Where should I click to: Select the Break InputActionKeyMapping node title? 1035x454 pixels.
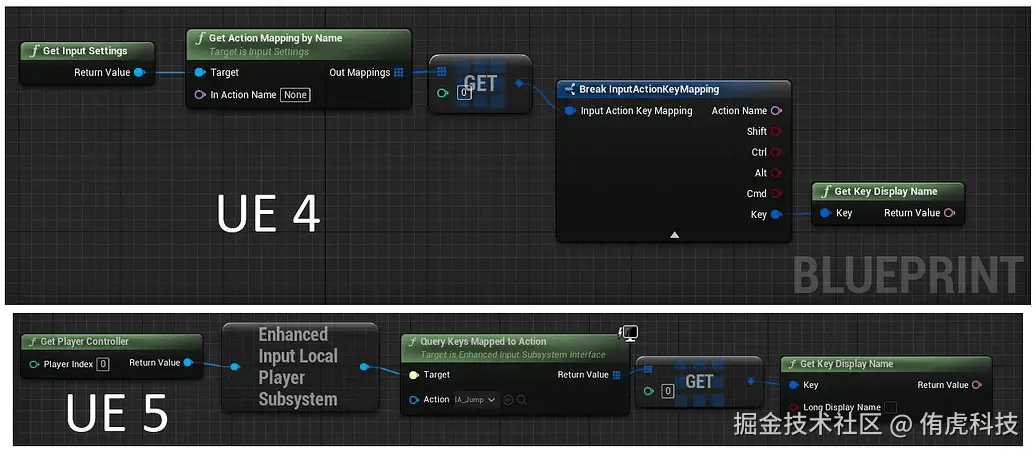tap(649, 89)
